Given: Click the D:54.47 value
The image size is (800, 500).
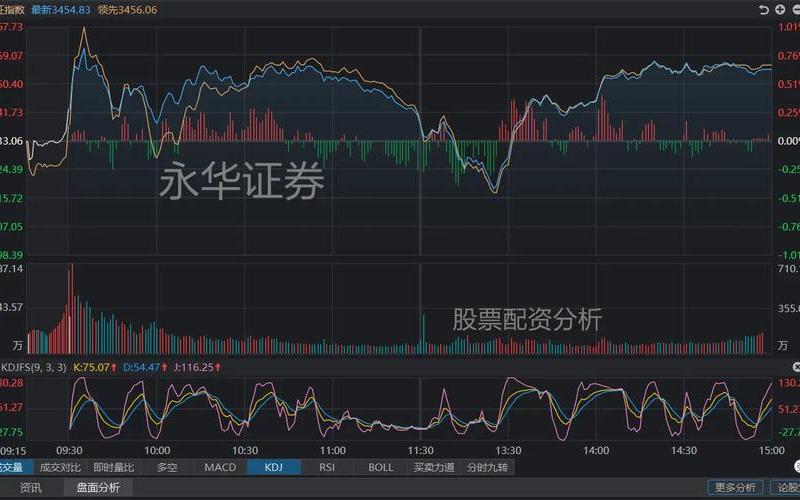Looking at the screenshot, I should click(x=145, y=367).
